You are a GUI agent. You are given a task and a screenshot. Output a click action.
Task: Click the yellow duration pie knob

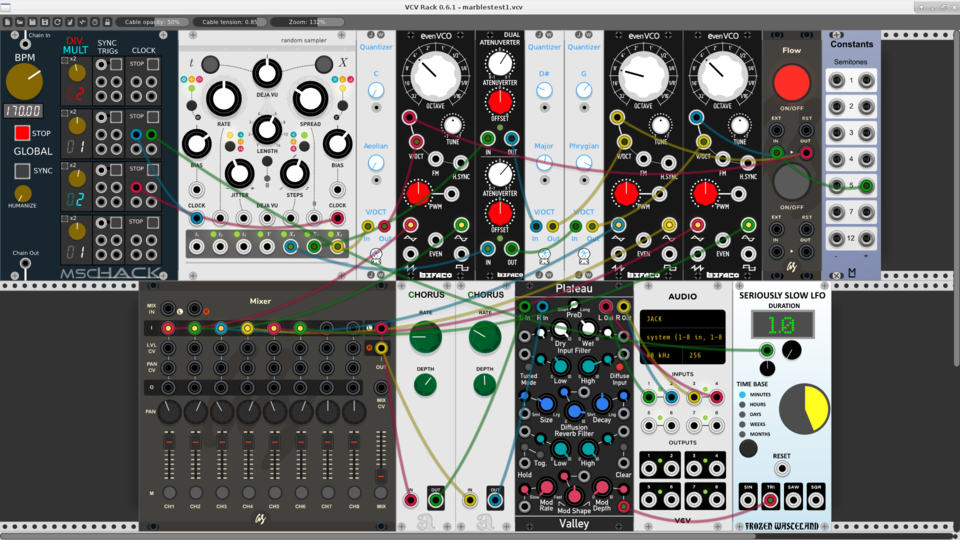(804, 409)
